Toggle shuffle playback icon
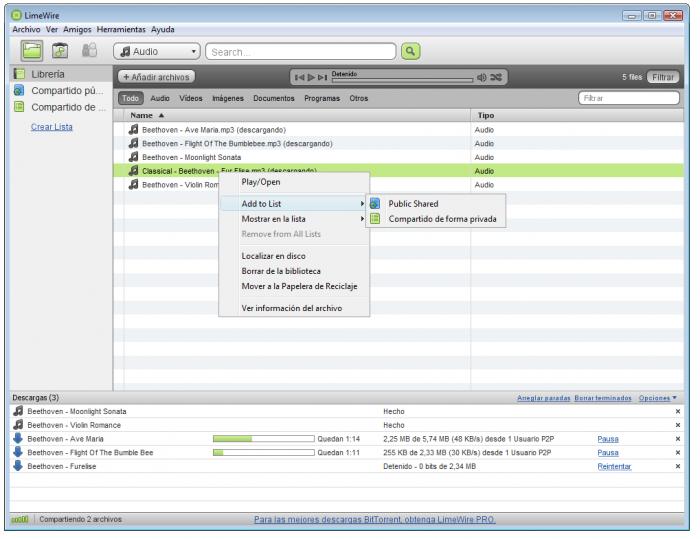Viewport: 700px width, 539px height. coord(496,77)
